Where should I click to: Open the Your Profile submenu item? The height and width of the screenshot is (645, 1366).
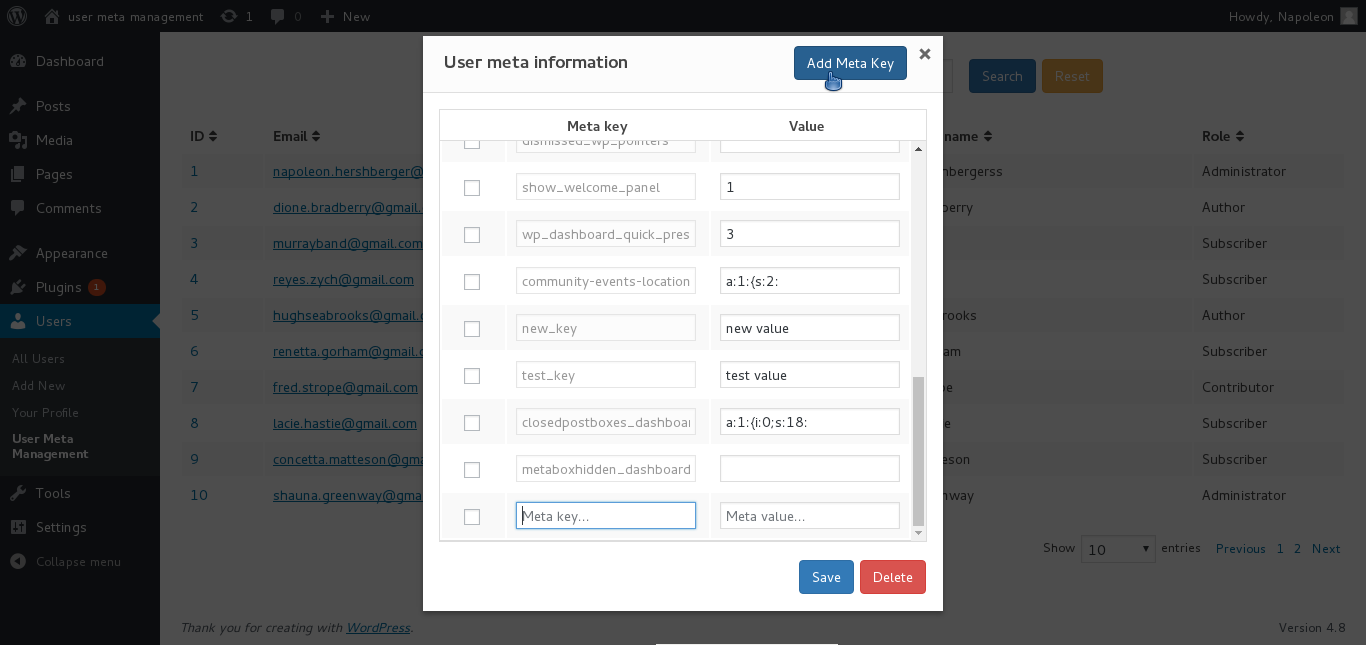pyautogui.click(x=45, y=412)
